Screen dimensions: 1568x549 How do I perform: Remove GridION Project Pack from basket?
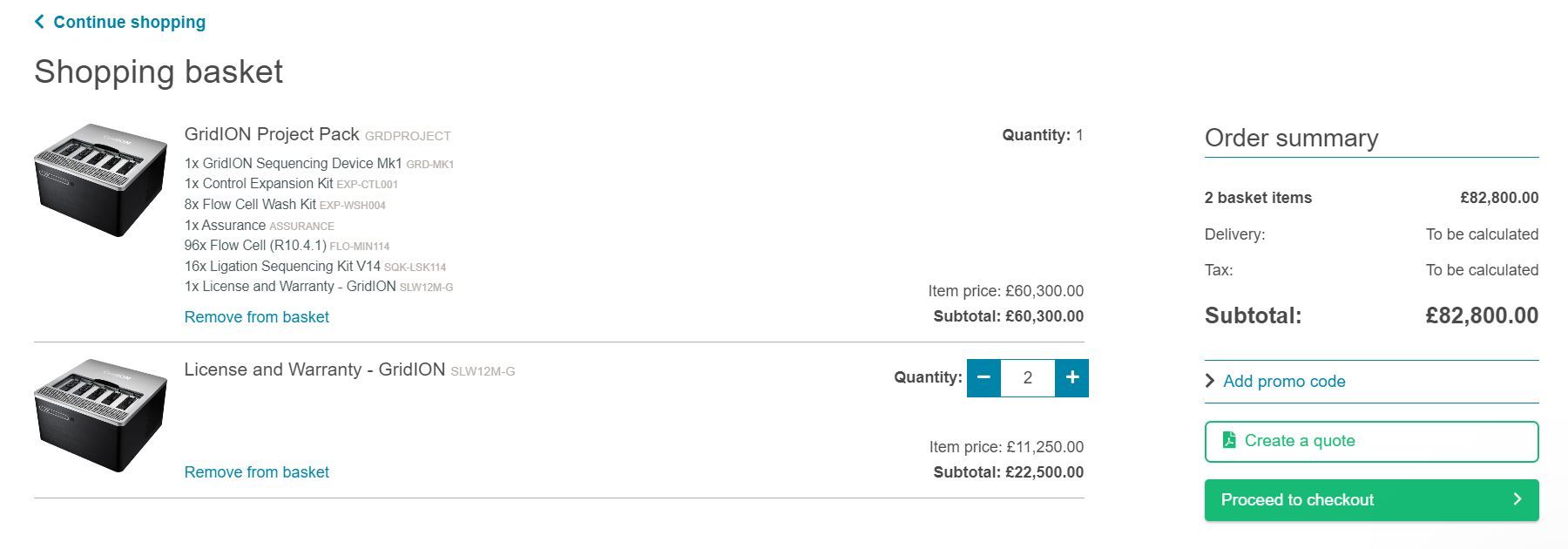pos(256,317)
